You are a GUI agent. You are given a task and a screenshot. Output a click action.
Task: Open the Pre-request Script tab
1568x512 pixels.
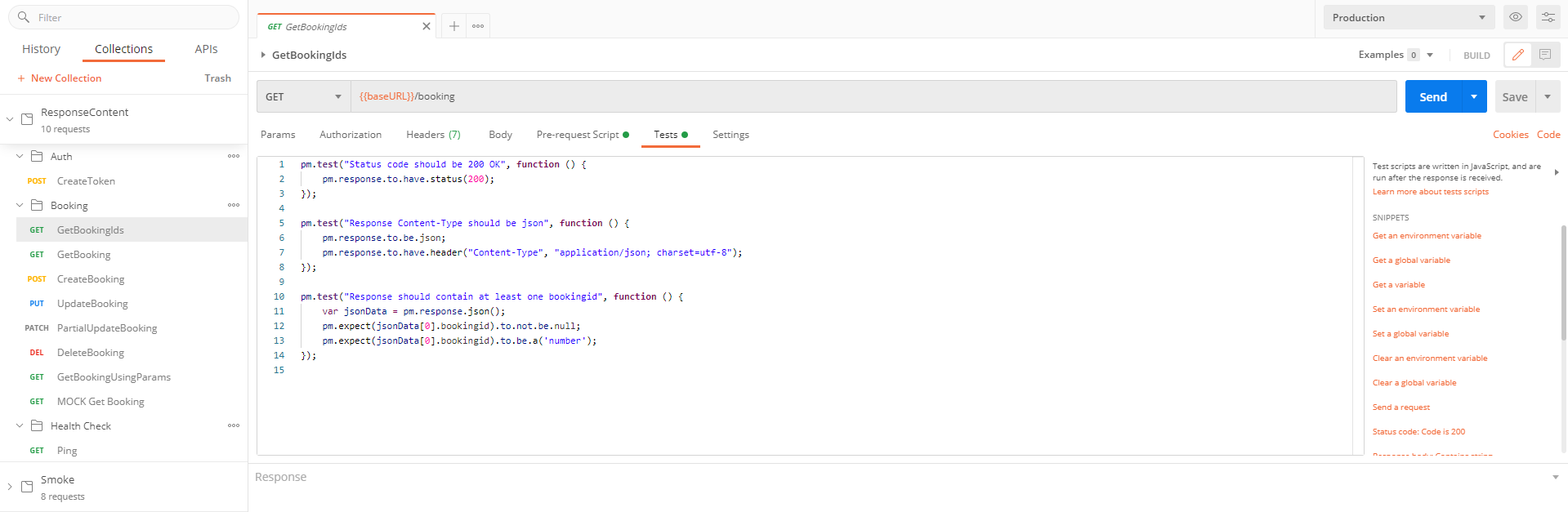(583, 135)
